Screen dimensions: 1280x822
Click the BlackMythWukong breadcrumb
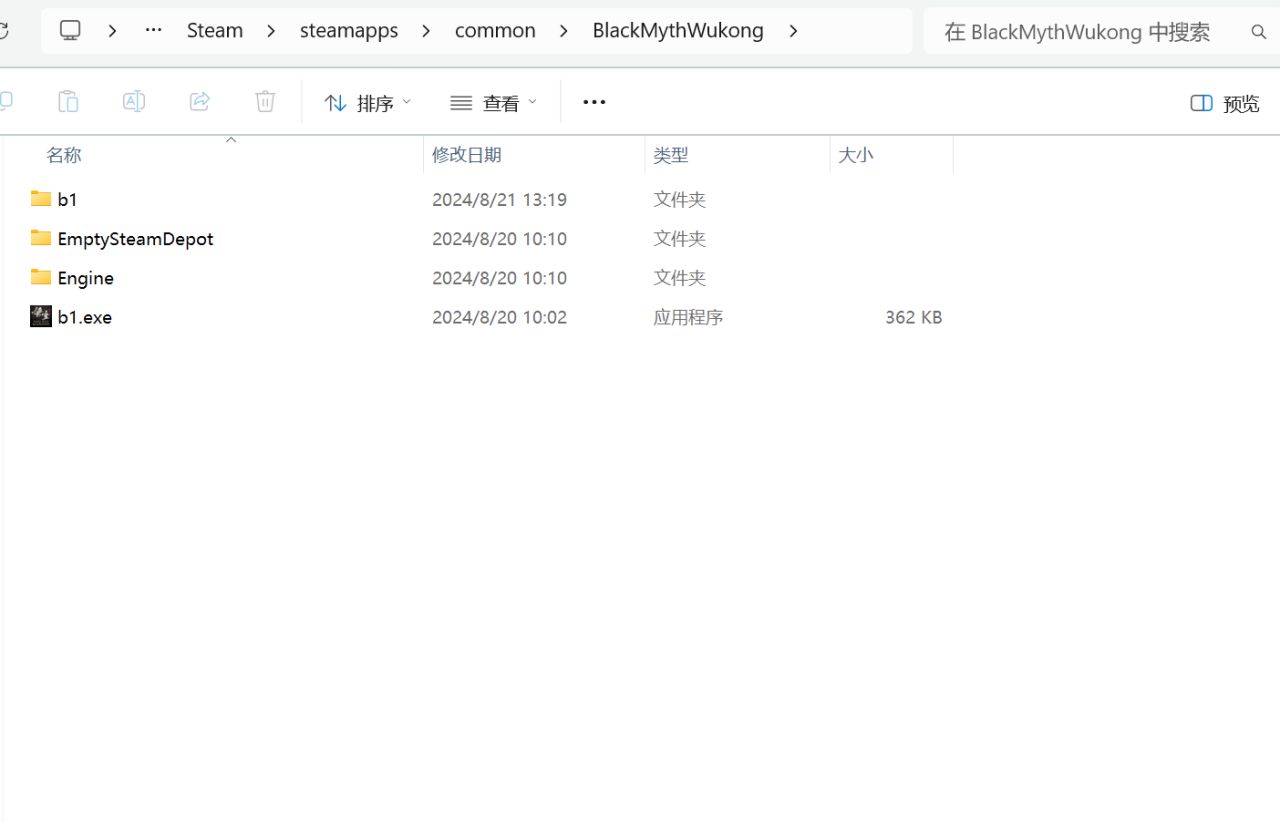tap(678, 31)
